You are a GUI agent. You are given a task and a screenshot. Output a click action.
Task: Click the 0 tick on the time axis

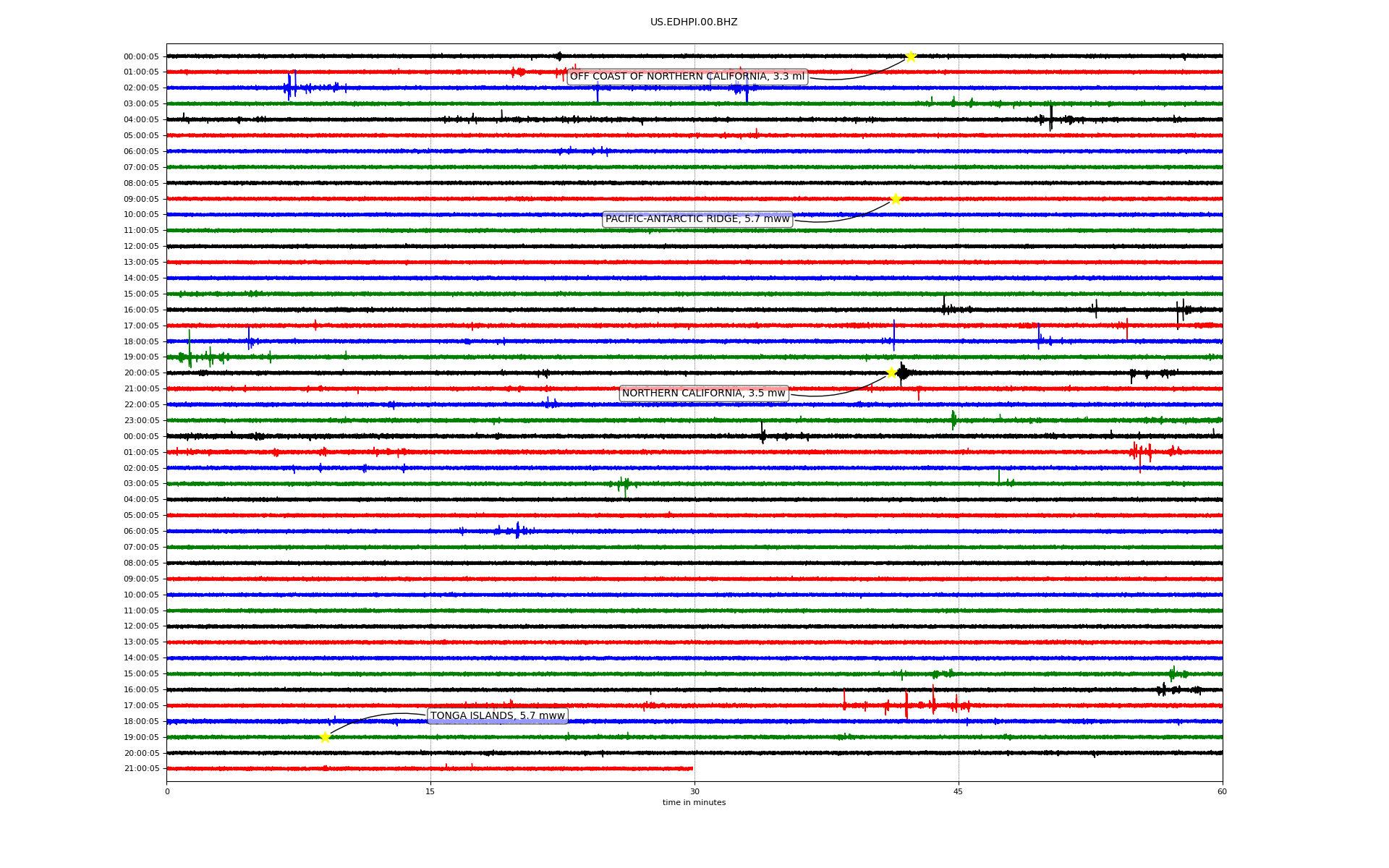(x=167, y=791)
